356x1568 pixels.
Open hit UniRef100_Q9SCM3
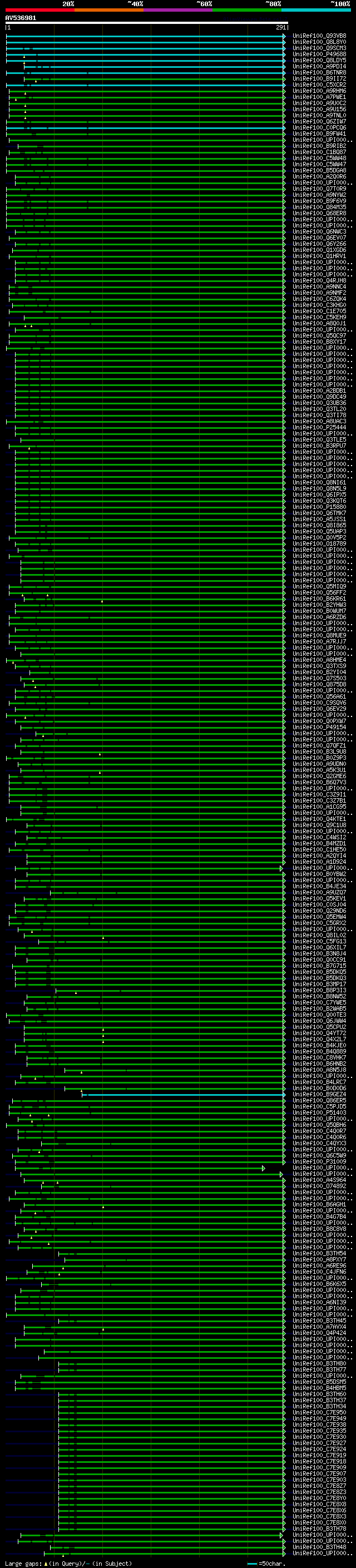[319, 48]
